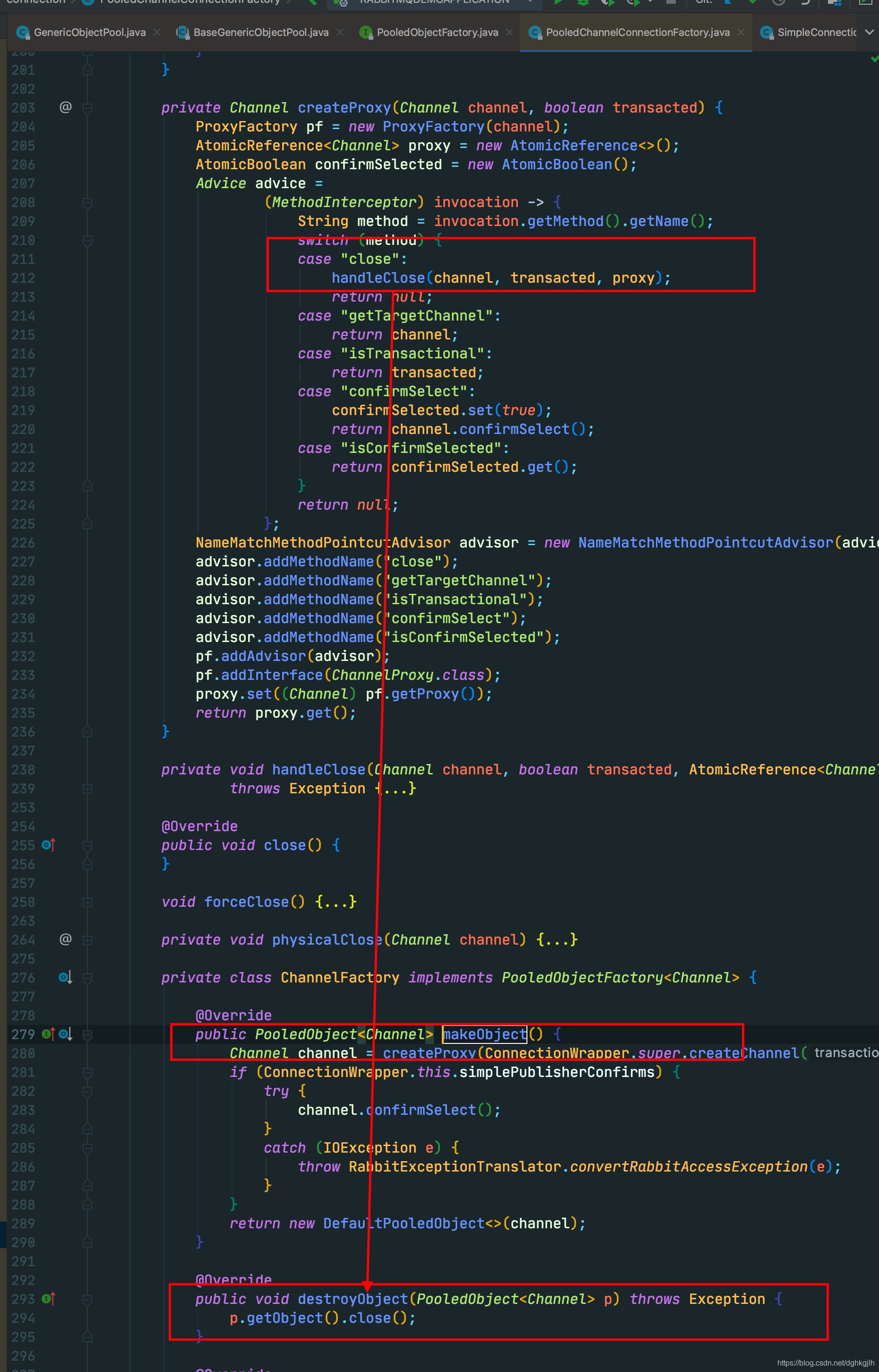Click the @ gutter icon beside physicalClose
Viewport: 879px width, 1372px height.
(66, 939)
